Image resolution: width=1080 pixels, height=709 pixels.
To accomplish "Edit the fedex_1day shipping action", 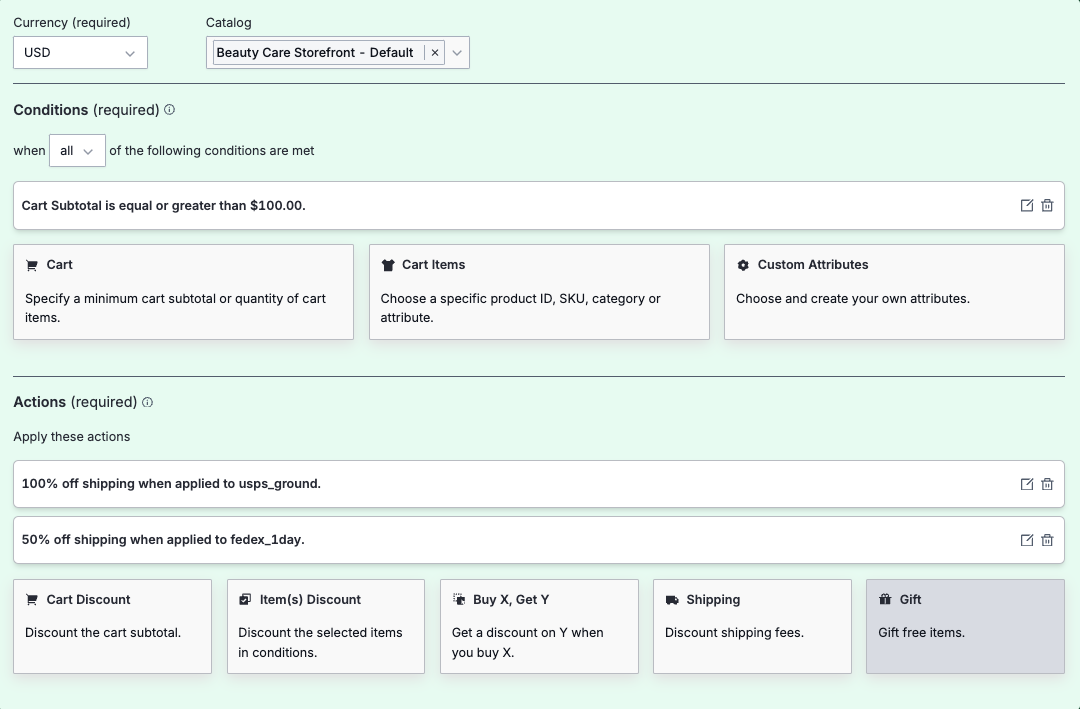I will point(1026,540).
